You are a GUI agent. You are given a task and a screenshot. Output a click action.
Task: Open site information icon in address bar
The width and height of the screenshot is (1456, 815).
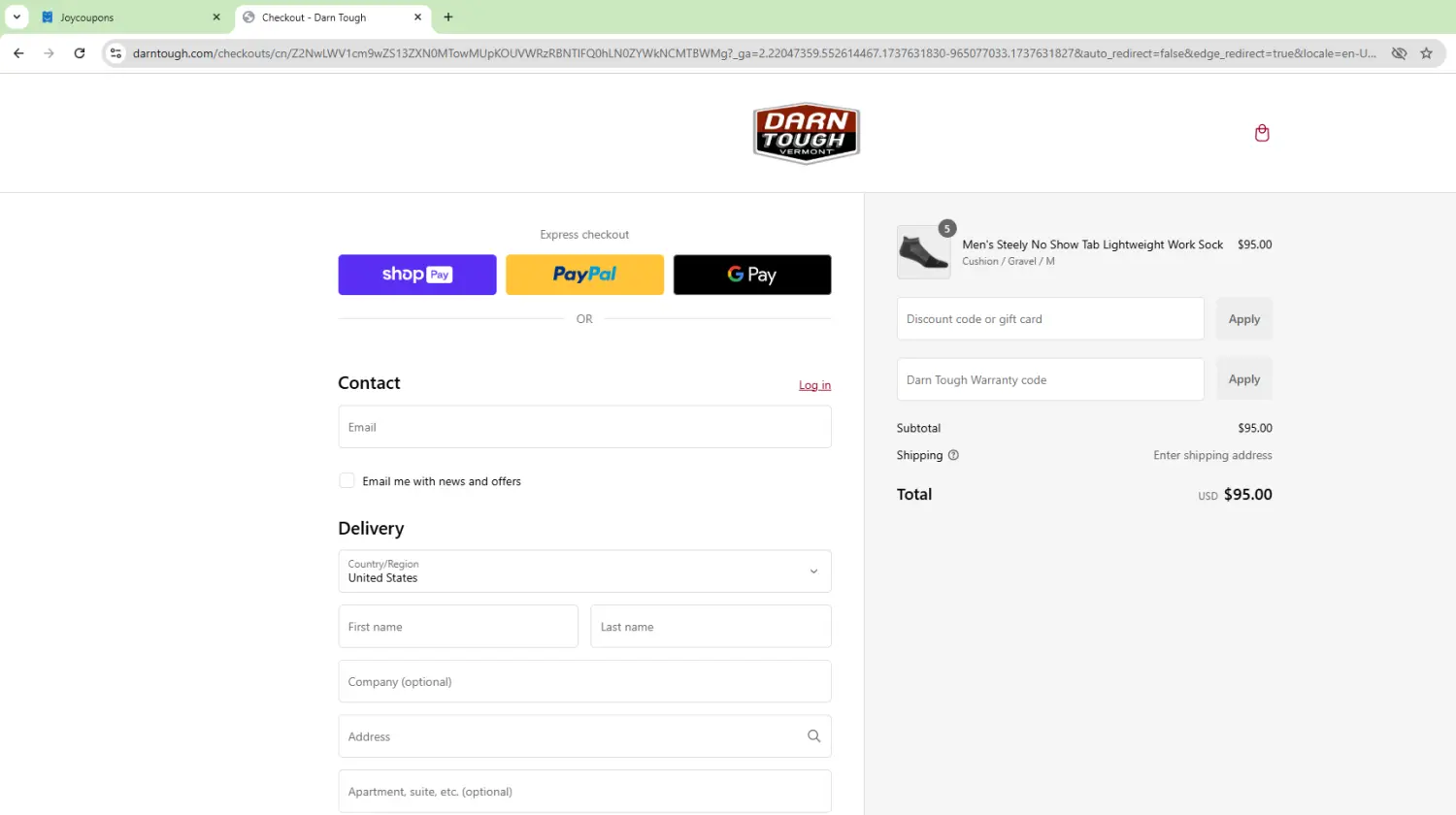tap(116, 53)
